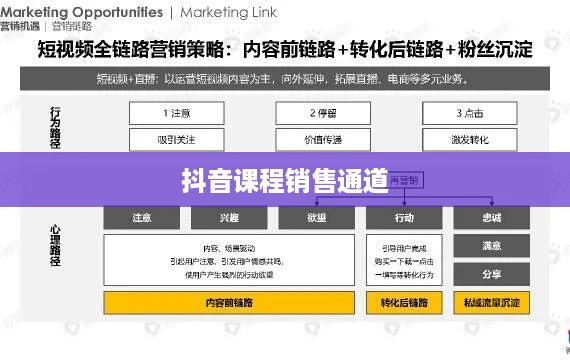
Task: Select the vertical '行为路径' label
Action: 55,127
